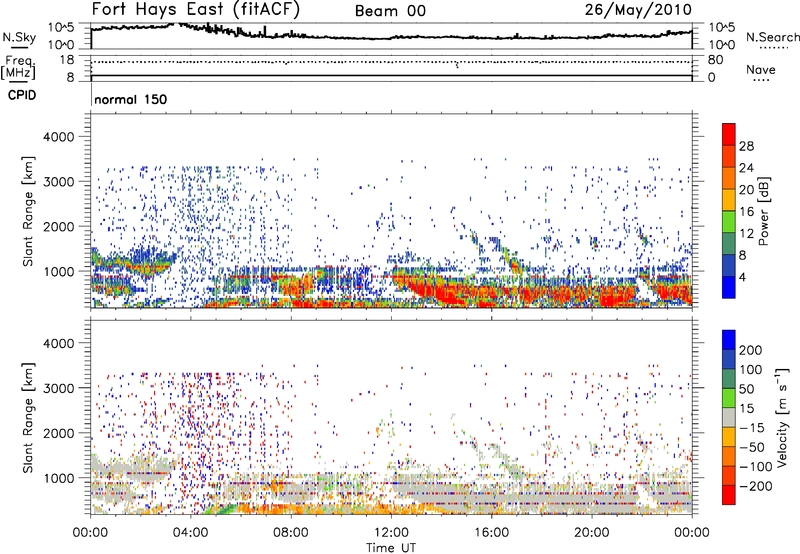This screenshot has height=554, width=800.
Task: Select the "Time UT" axis title
Action: [x=391, y=548]
